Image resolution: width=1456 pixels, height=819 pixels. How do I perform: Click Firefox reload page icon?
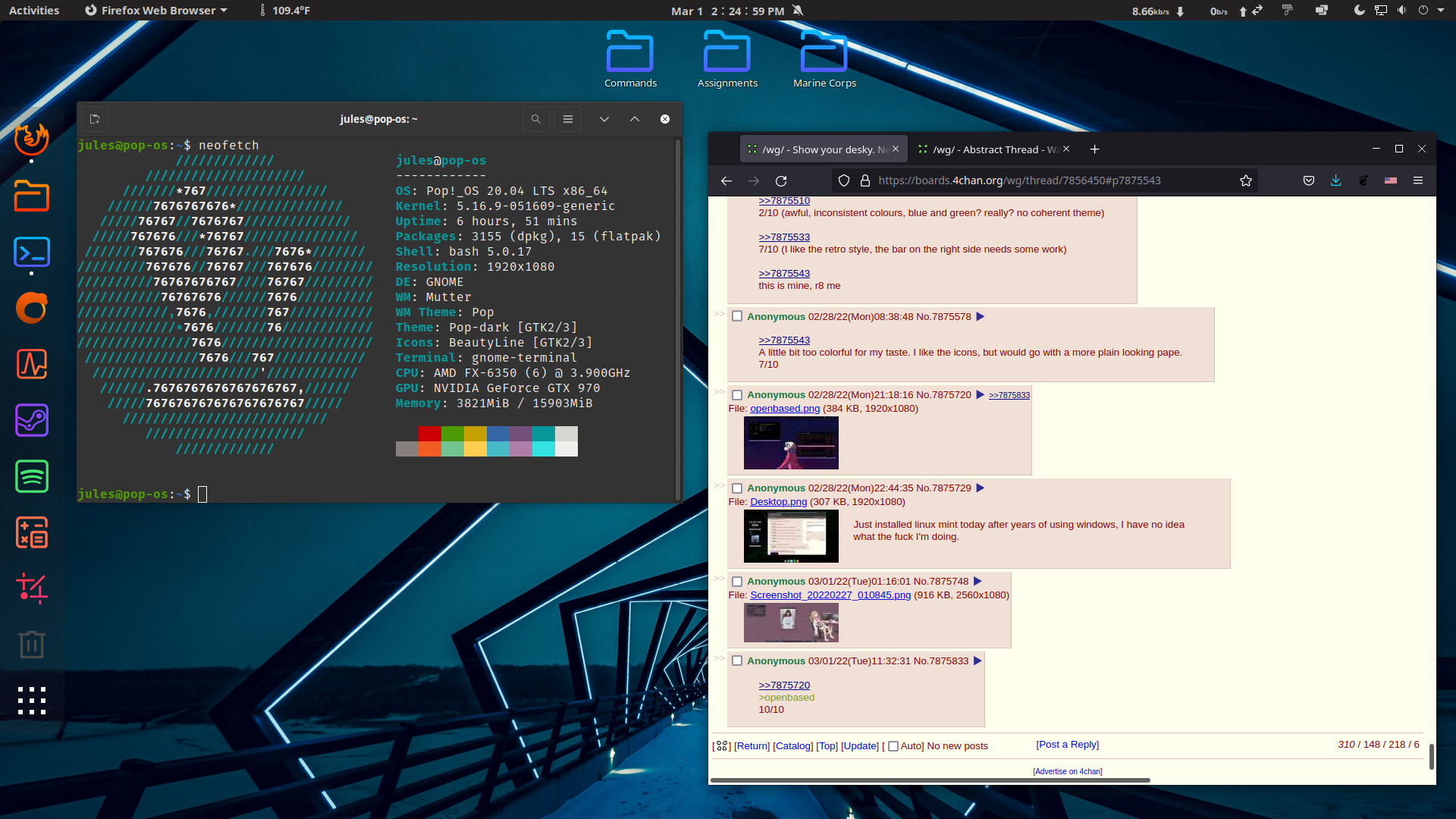tap(781, 180)
